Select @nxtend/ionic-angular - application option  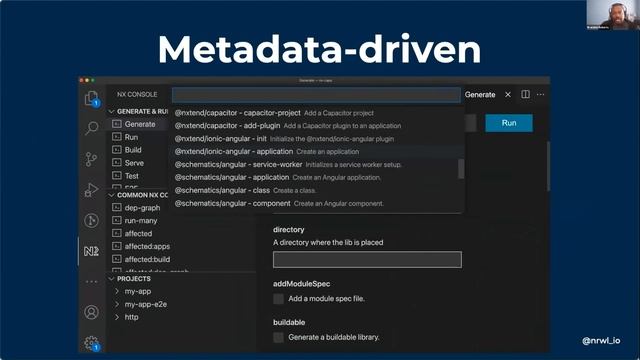(x=318, y=151)
